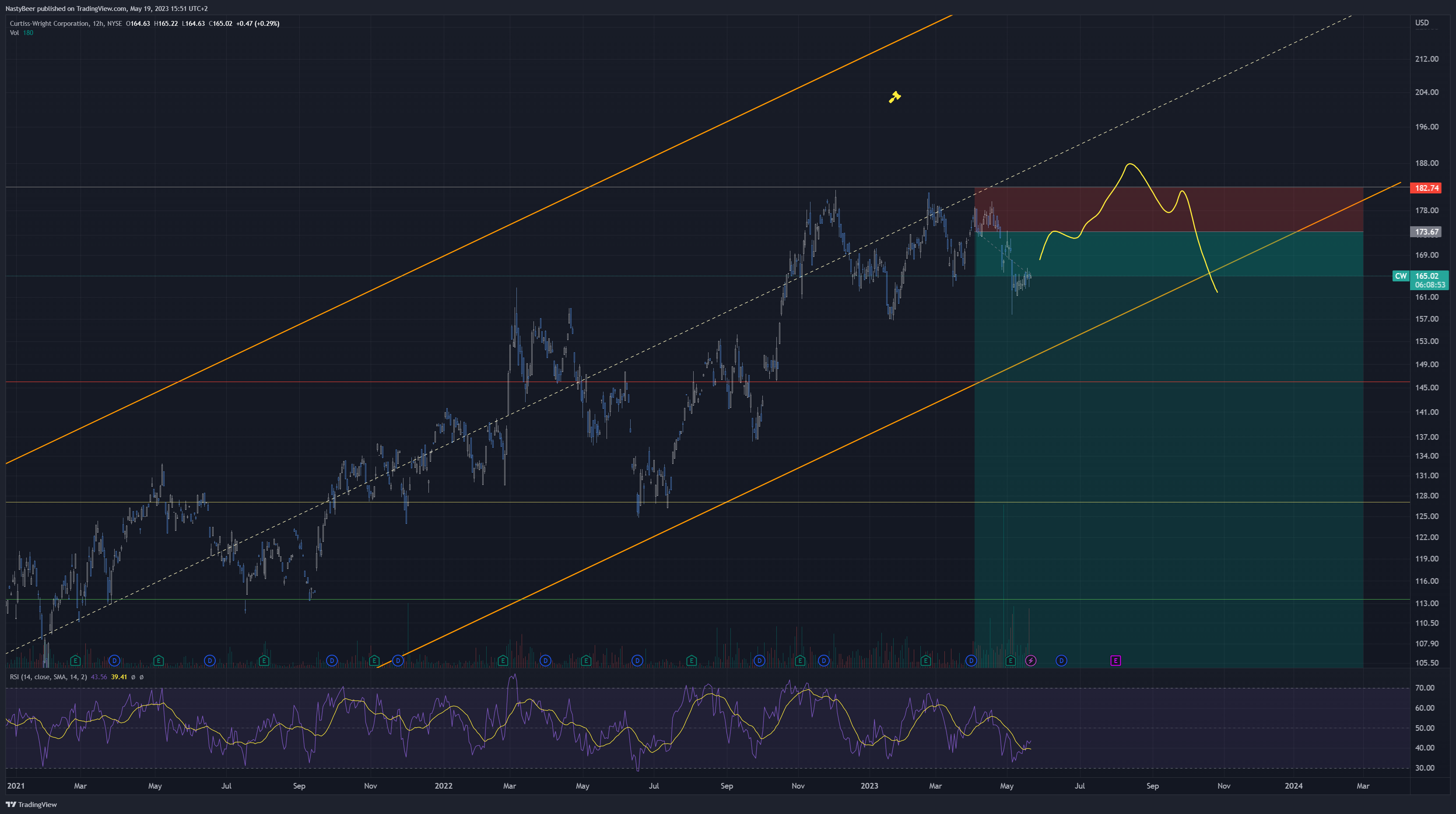
Task: Click the NastyBeer published attribution text
Action: coord(106,8)
